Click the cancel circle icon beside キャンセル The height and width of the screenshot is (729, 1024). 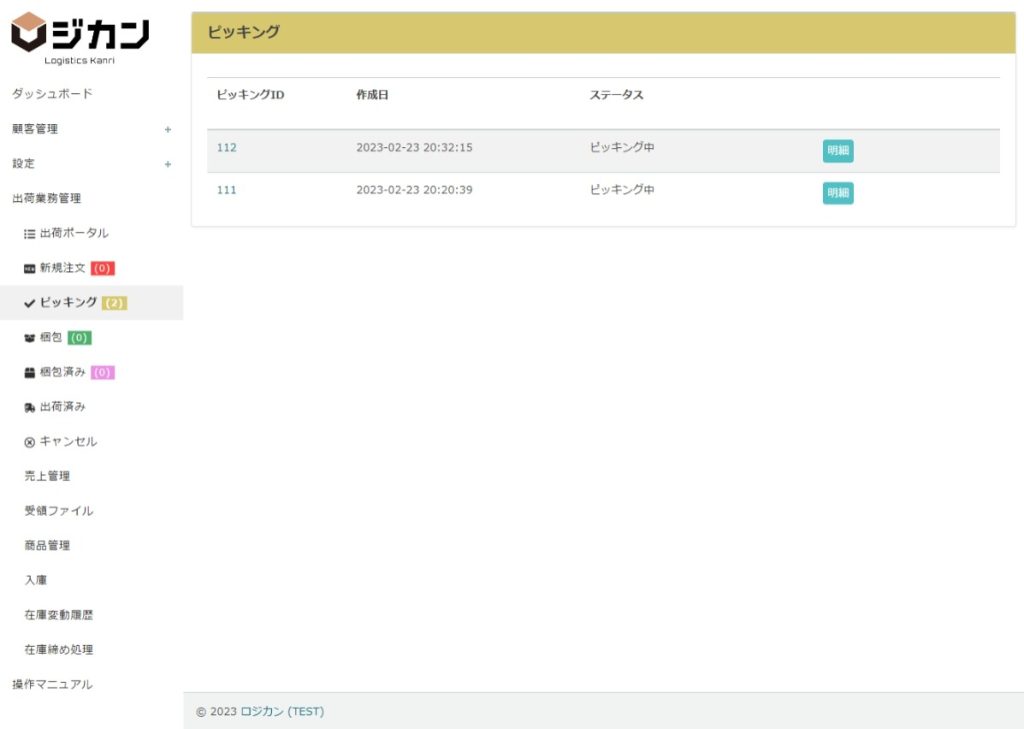coord(30,442)
